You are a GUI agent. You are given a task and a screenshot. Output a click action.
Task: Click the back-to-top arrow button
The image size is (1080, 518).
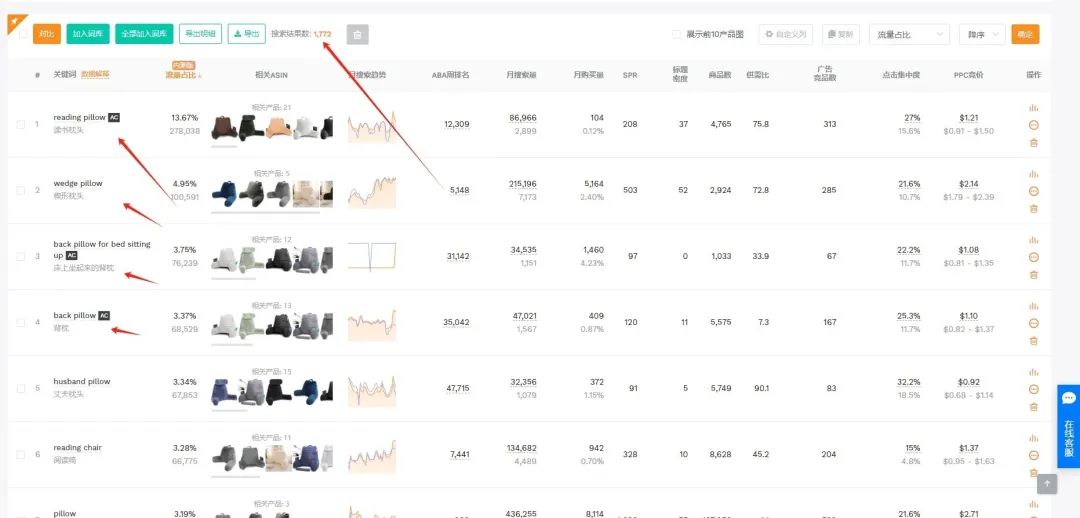pyautogui.click(x=1047, y=484)
